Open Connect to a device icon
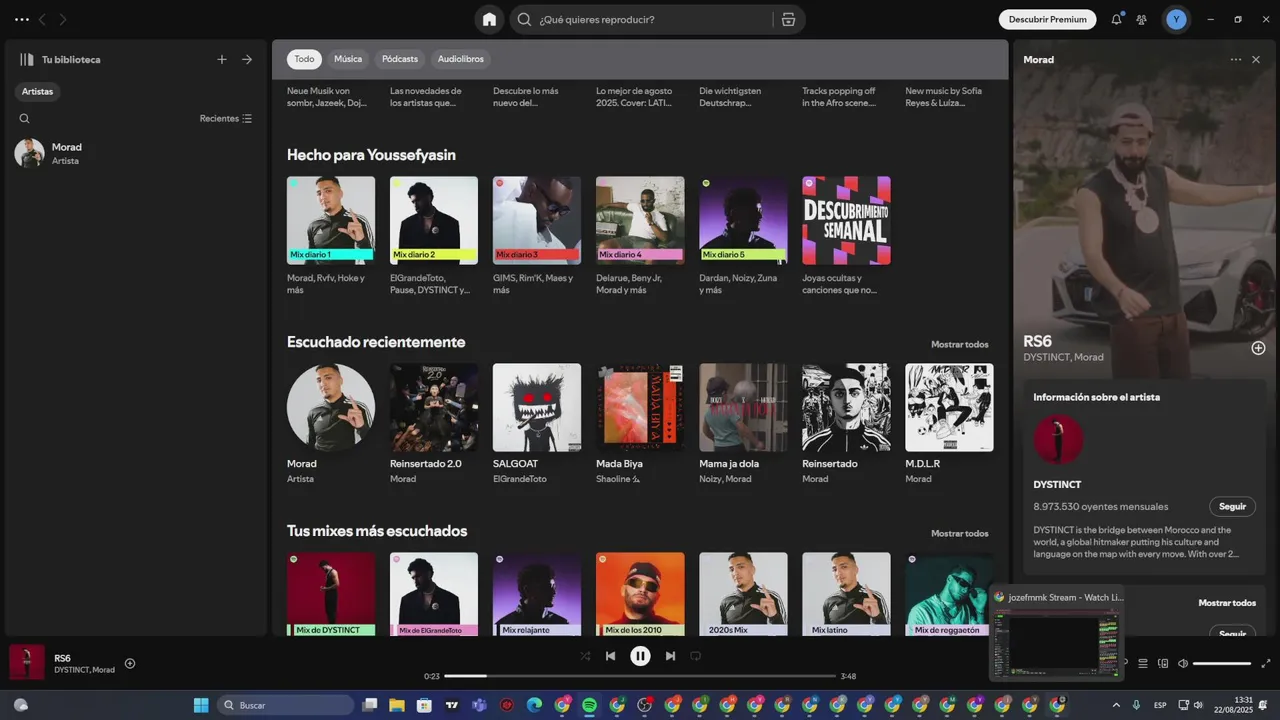 pos(1163,663)
